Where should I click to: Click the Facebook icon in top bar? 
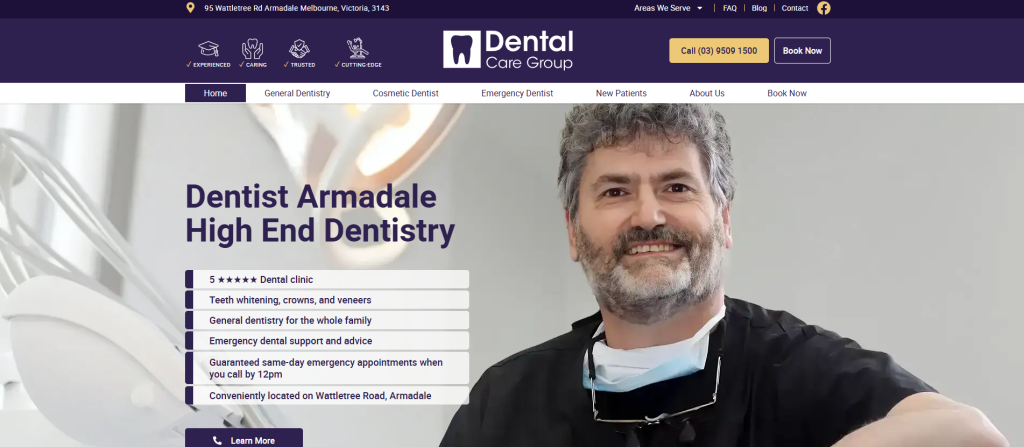tap(823, 8)
